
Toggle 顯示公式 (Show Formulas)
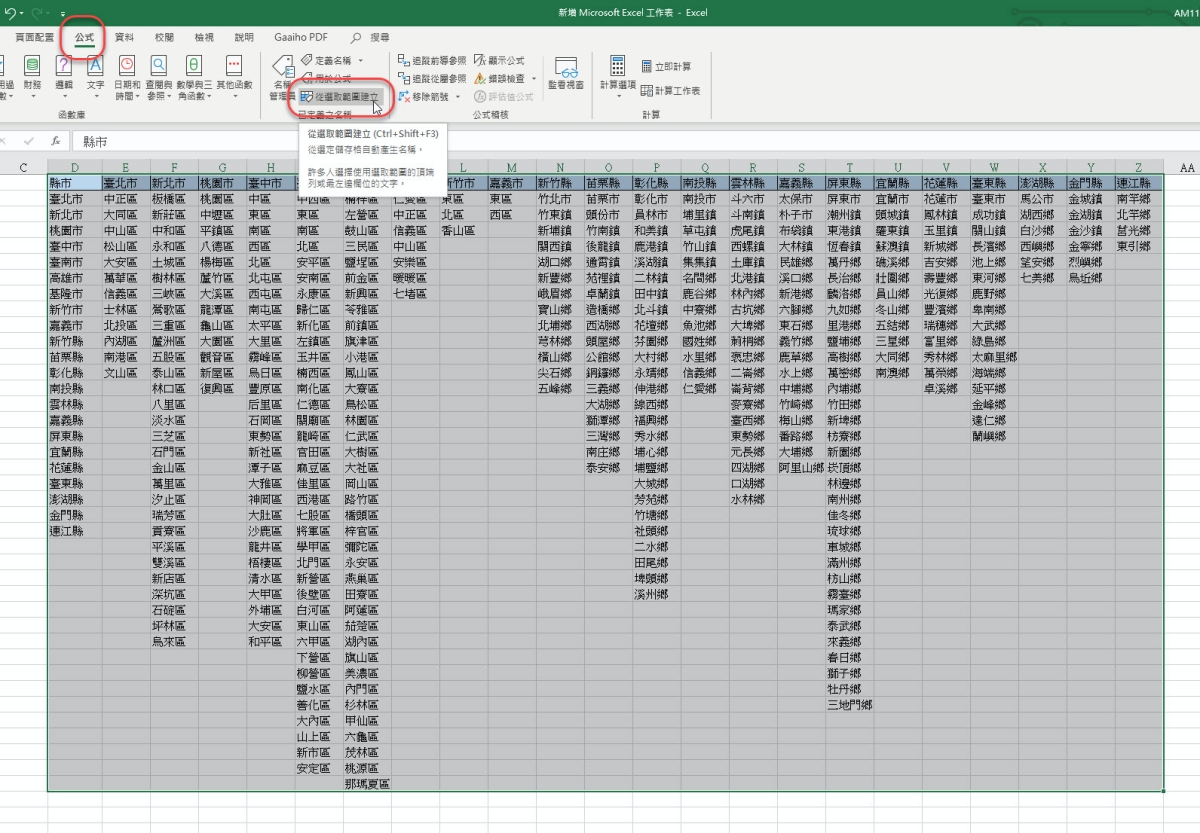pyautogui.click(x=498, y=60)
